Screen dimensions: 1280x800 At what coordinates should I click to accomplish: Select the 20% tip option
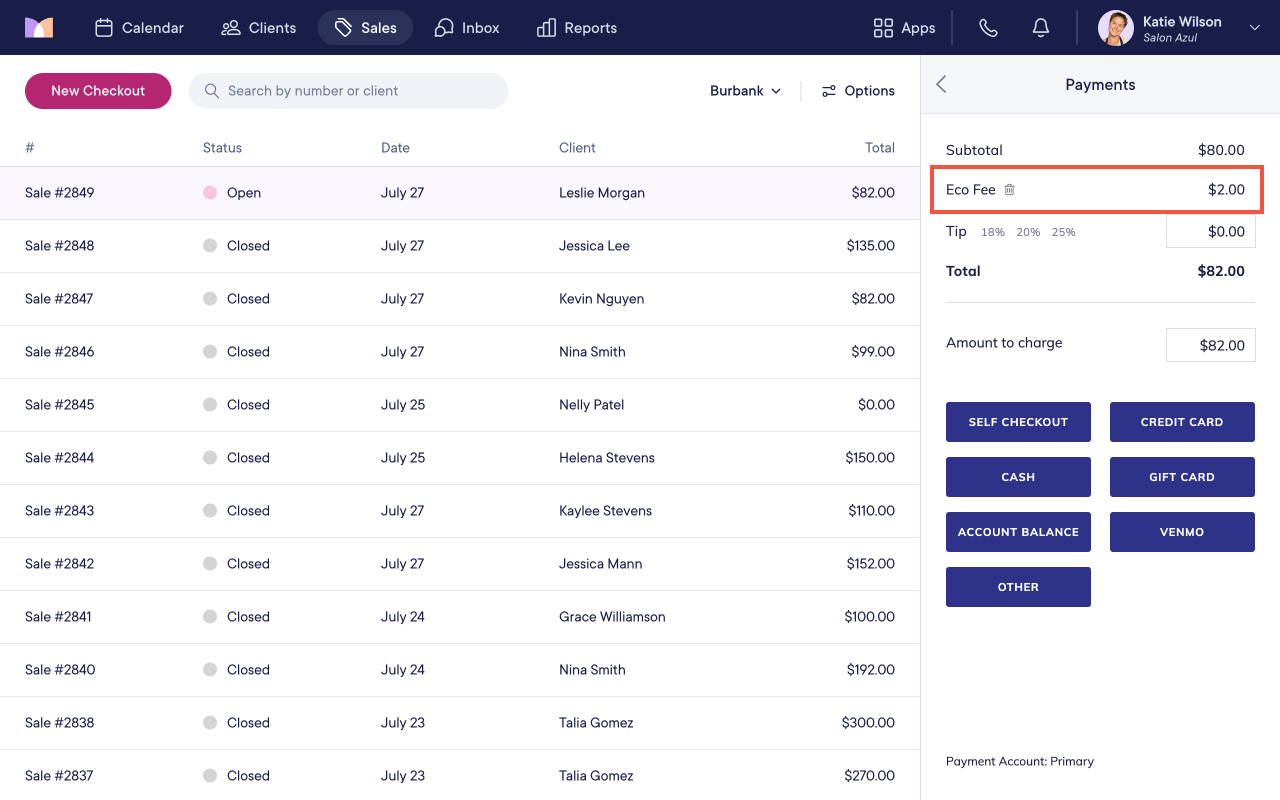1028,232
